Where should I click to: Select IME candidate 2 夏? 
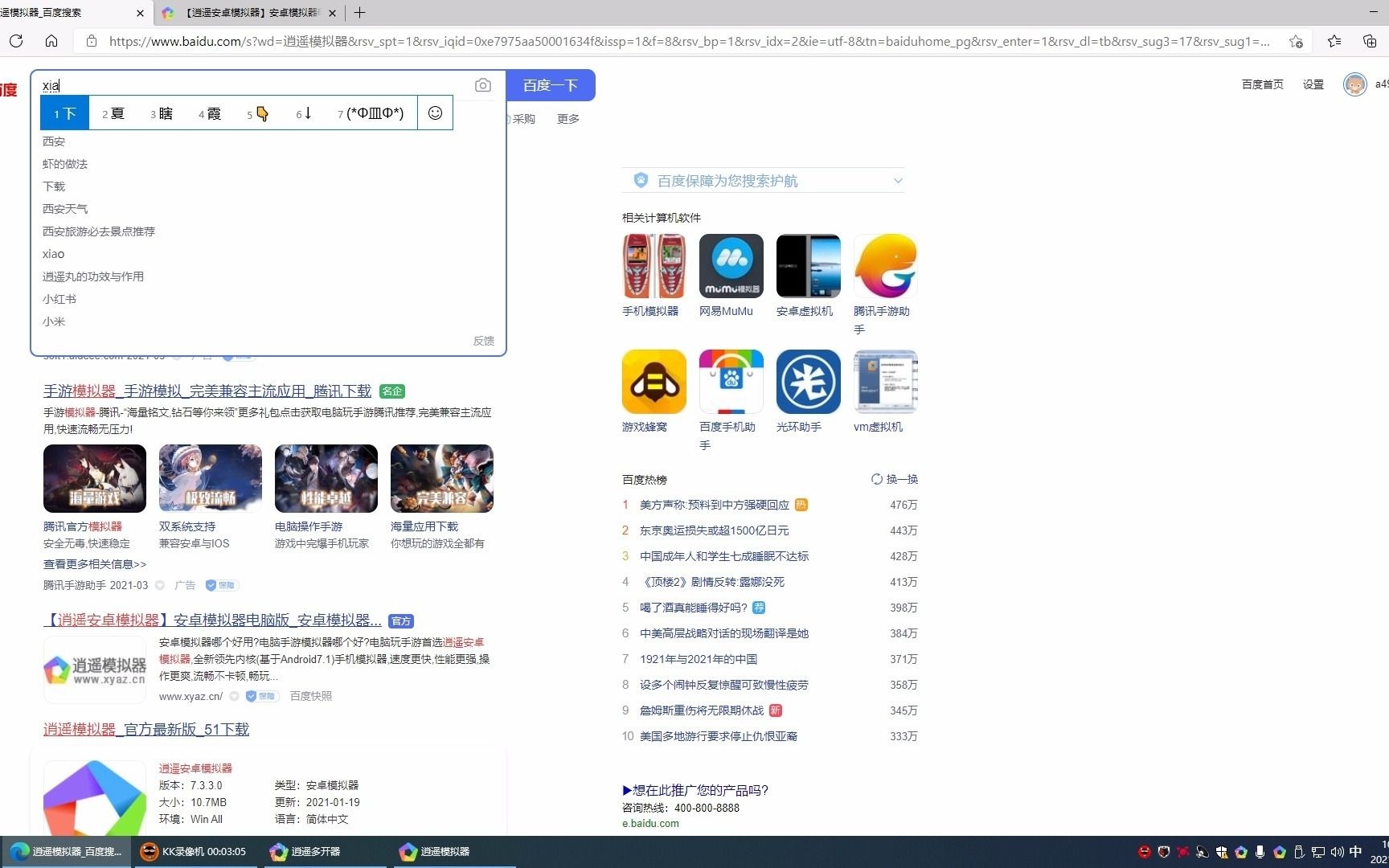coord(113,113)
